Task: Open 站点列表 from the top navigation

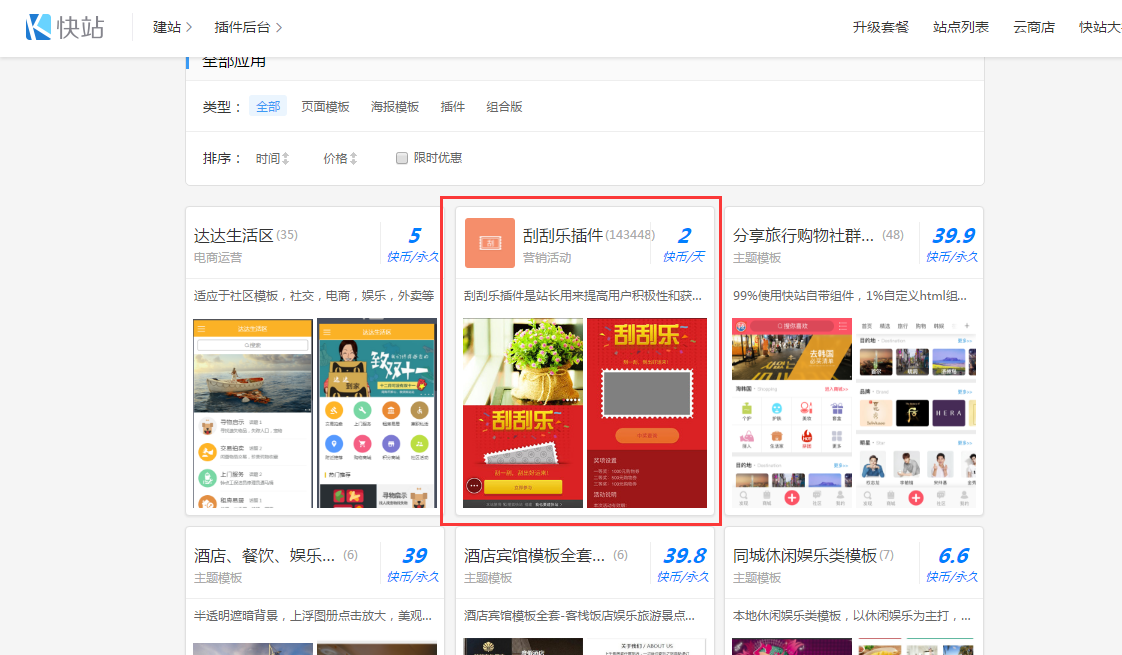Action: pos(961,27)
